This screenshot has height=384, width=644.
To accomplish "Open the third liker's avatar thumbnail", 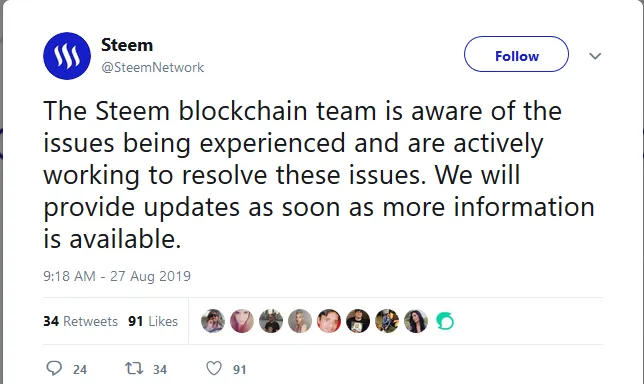I will 271,321.
